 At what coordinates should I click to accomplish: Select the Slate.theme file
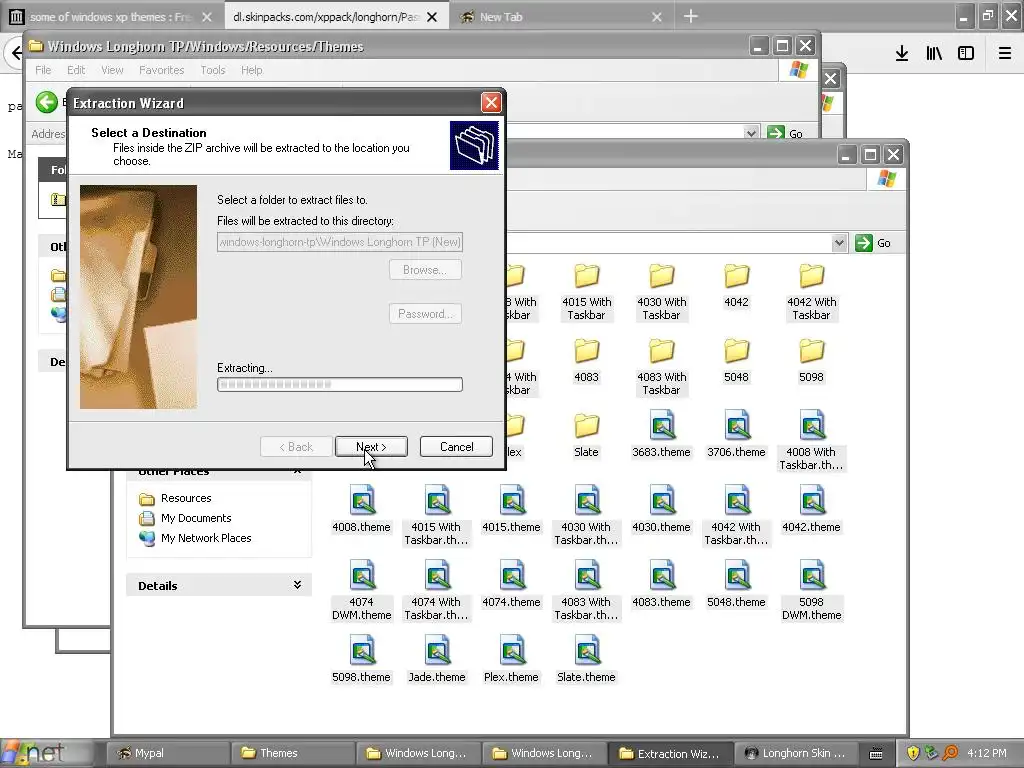586,660
